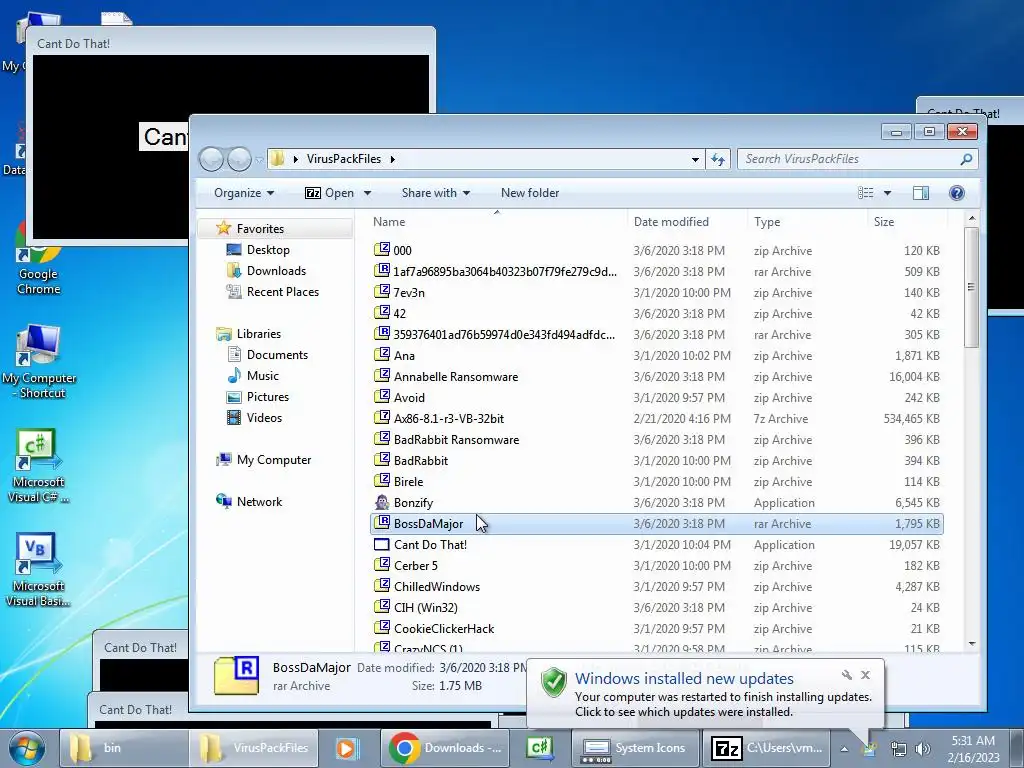The width and height of the screenshot is (1024, 768).
Task: Click the taskbar clock showing 5:31 AM
Action: [973, 749]
